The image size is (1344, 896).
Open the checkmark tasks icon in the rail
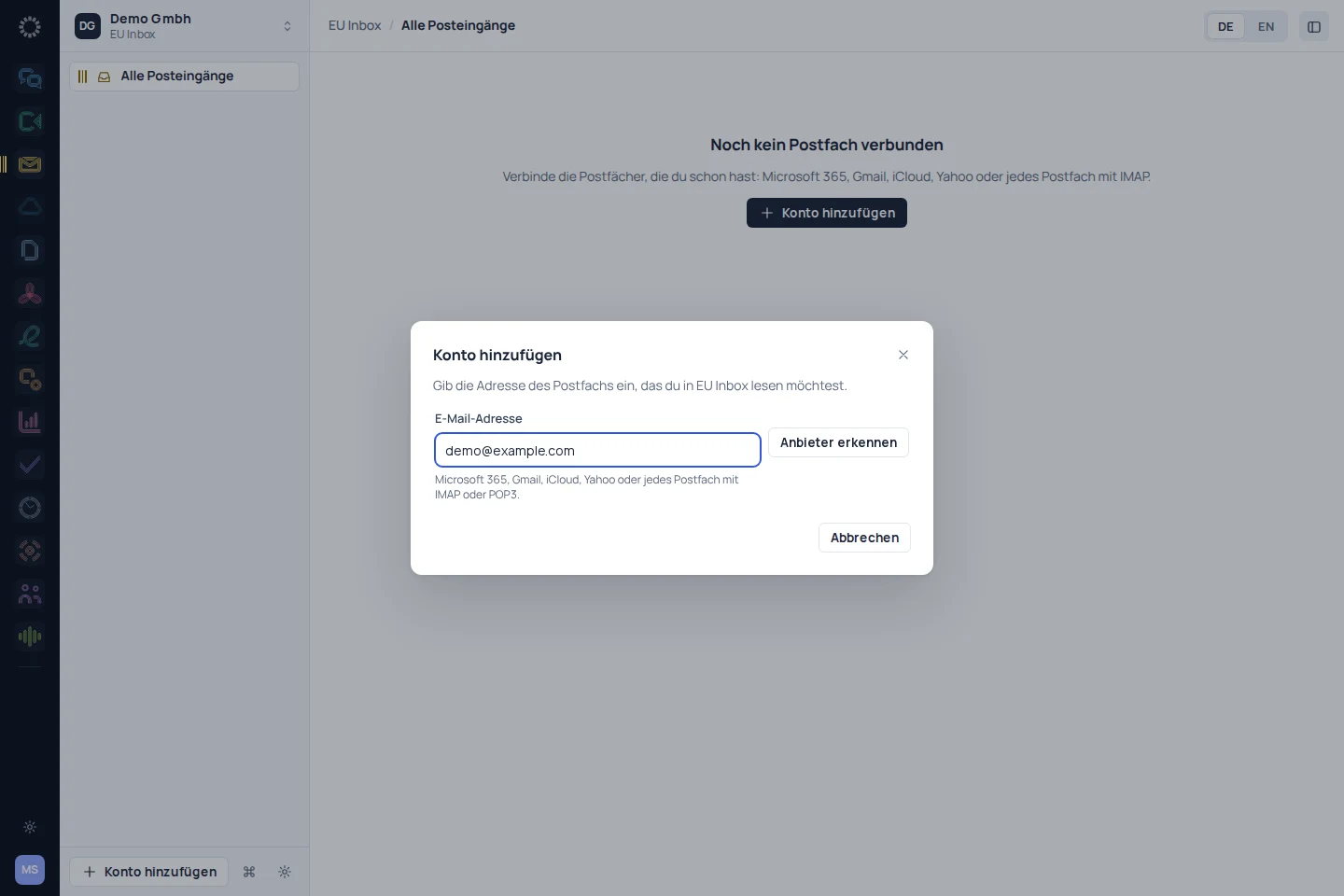click(x=30, y=465)
